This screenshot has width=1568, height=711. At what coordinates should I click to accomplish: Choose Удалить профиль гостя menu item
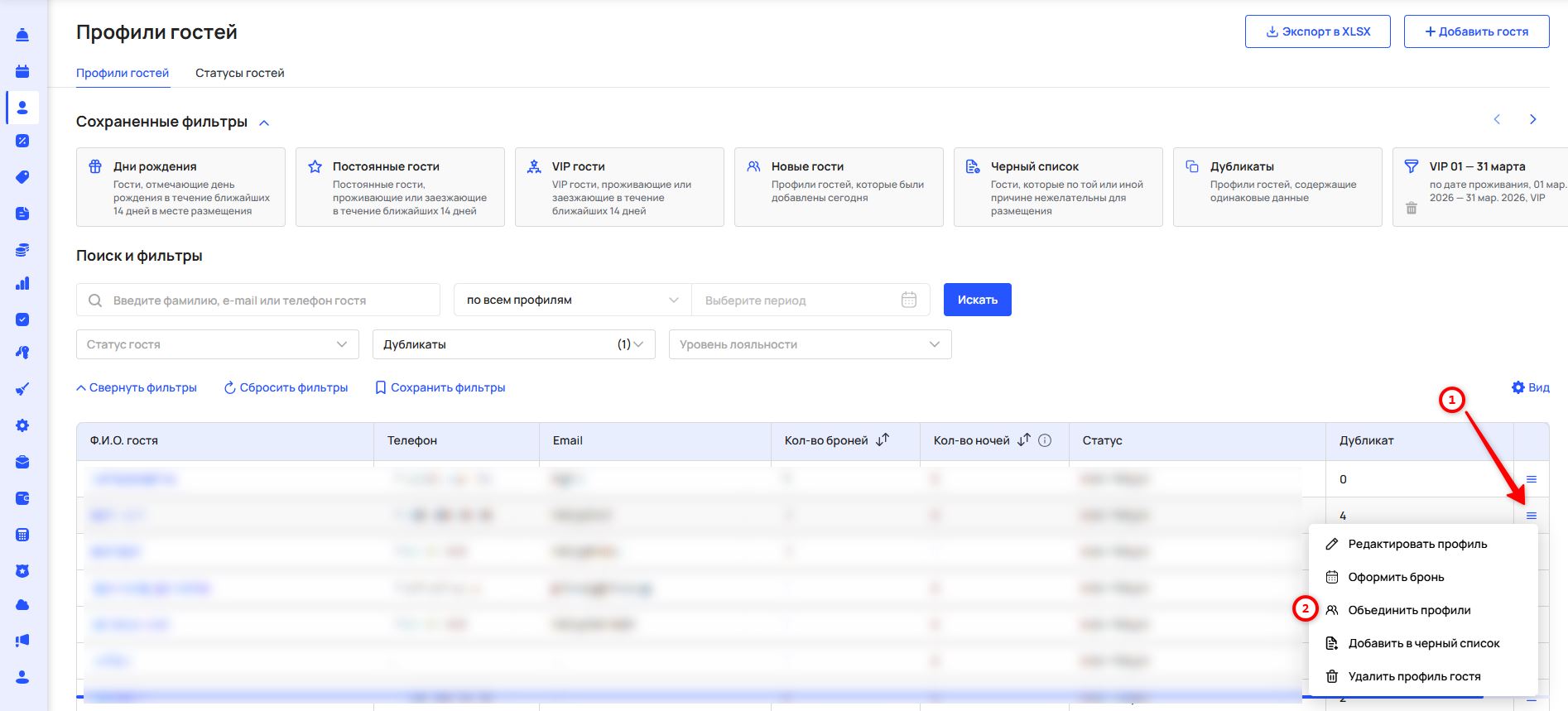[x=1414, y=676]
